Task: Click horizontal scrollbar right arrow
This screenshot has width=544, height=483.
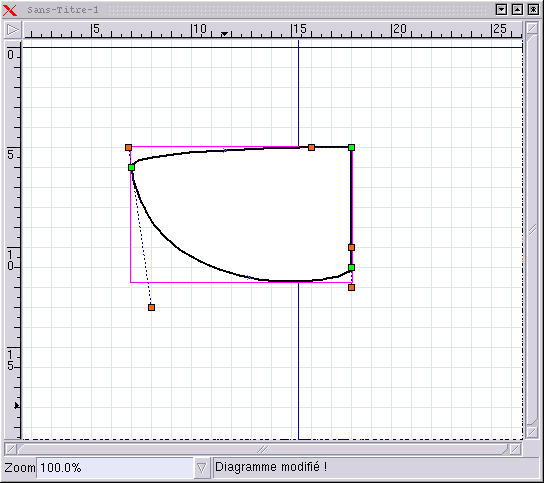Action: (x=516, y=449)
